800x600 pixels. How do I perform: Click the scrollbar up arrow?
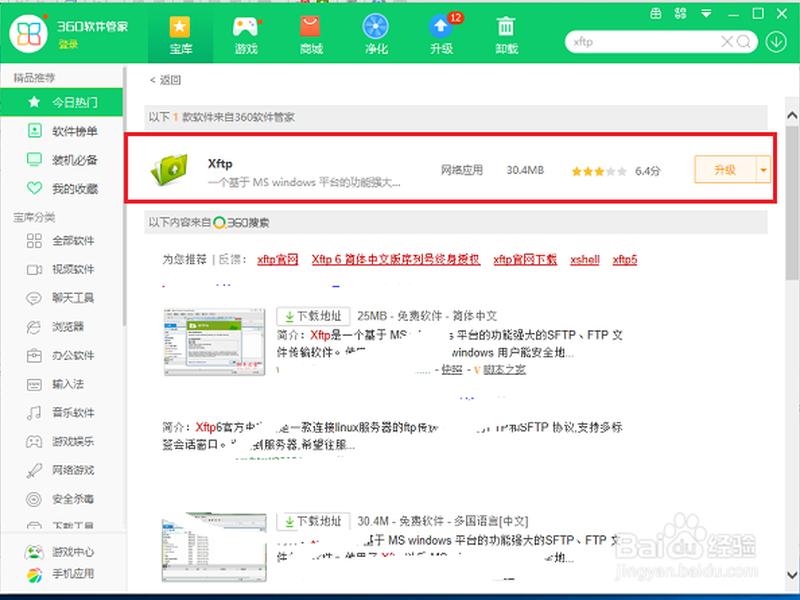(x=792, y=115)
